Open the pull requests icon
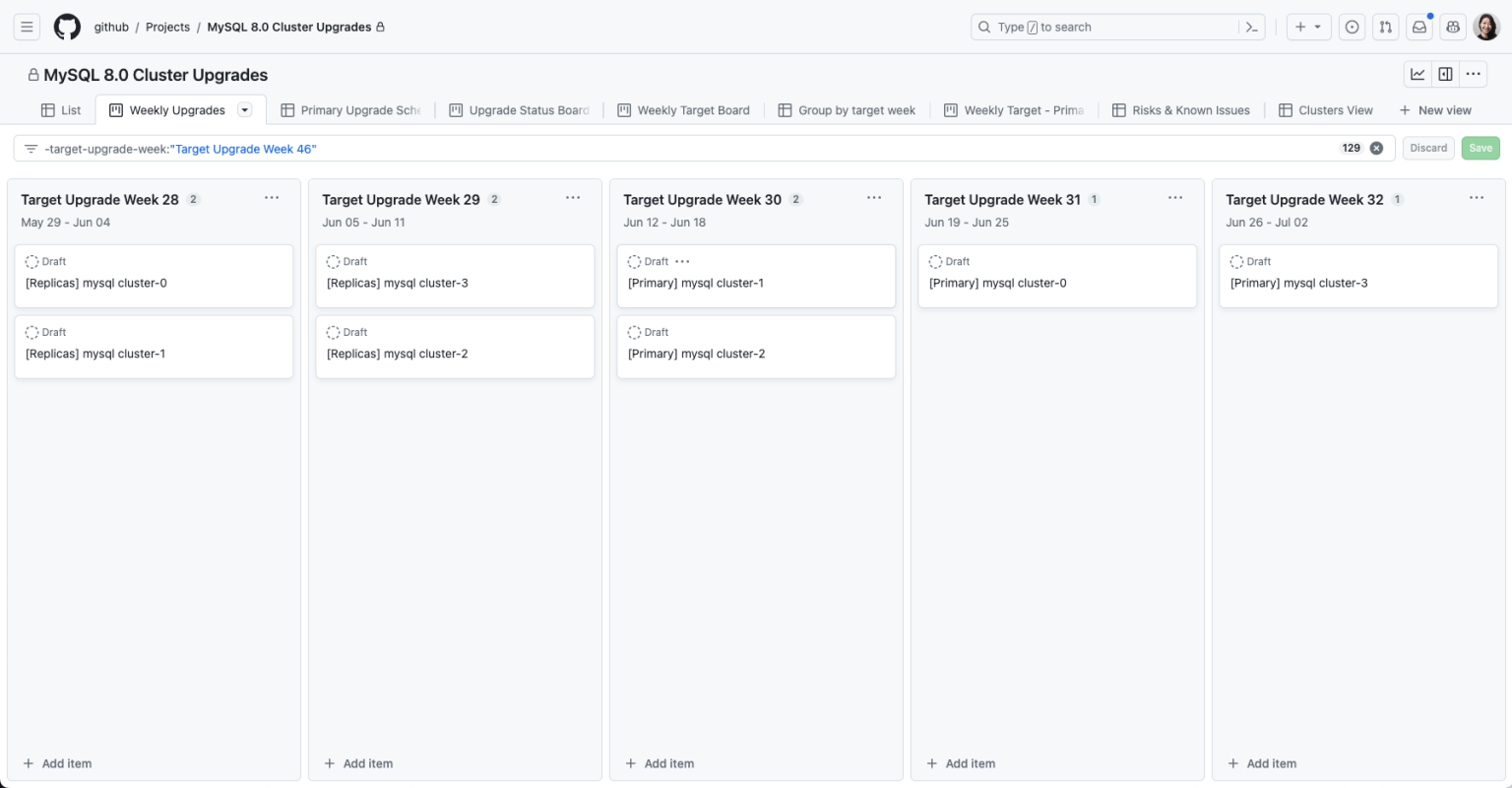This screenshot has height=788, width=1512. (x=1385, y=27)
